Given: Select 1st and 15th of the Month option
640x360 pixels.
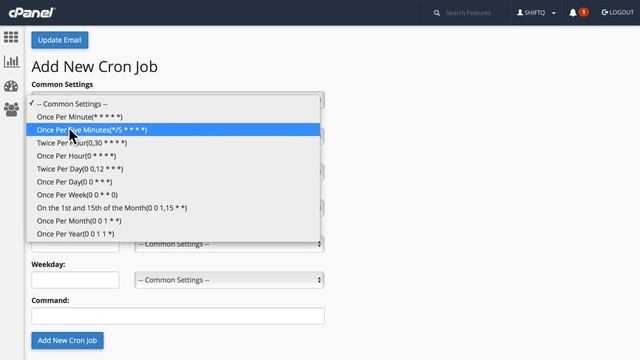Looking at the screenshot, I should click(x=173, y=208).
